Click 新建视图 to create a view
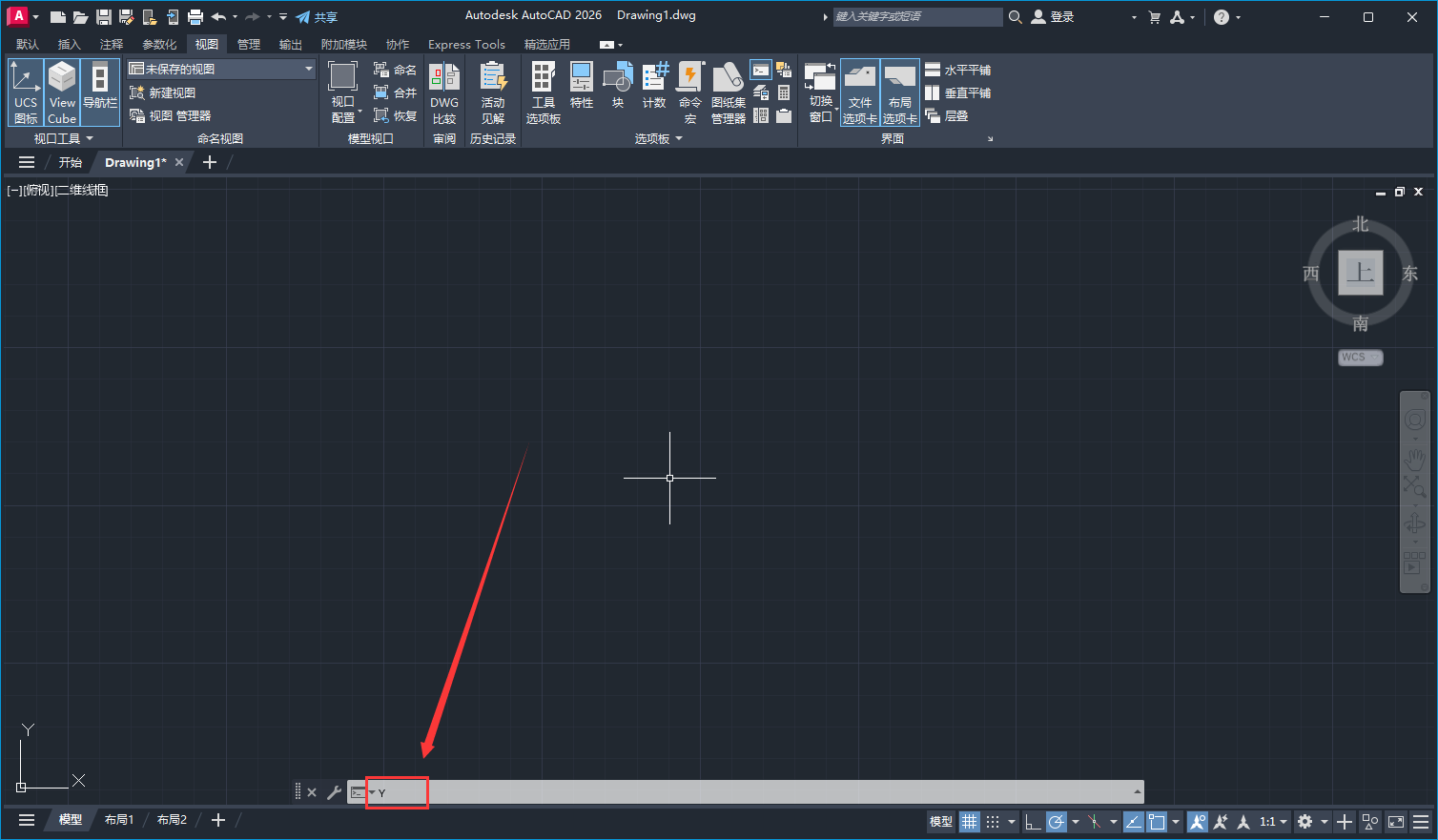The height and width of the screenshot is (840, 1438). tap(162, 92)
